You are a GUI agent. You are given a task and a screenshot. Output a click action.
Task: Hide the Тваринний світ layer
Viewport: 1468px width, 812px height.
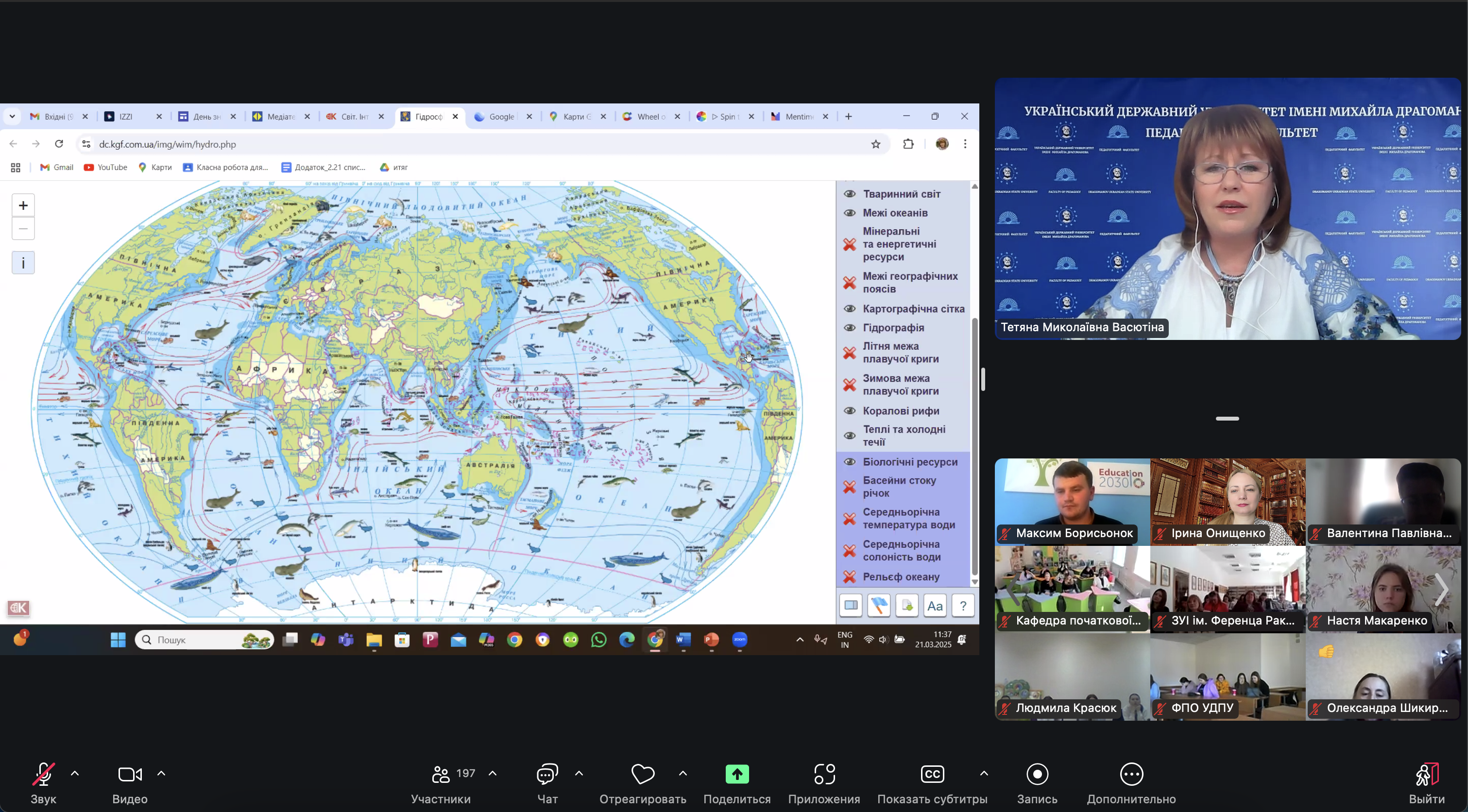849,194
